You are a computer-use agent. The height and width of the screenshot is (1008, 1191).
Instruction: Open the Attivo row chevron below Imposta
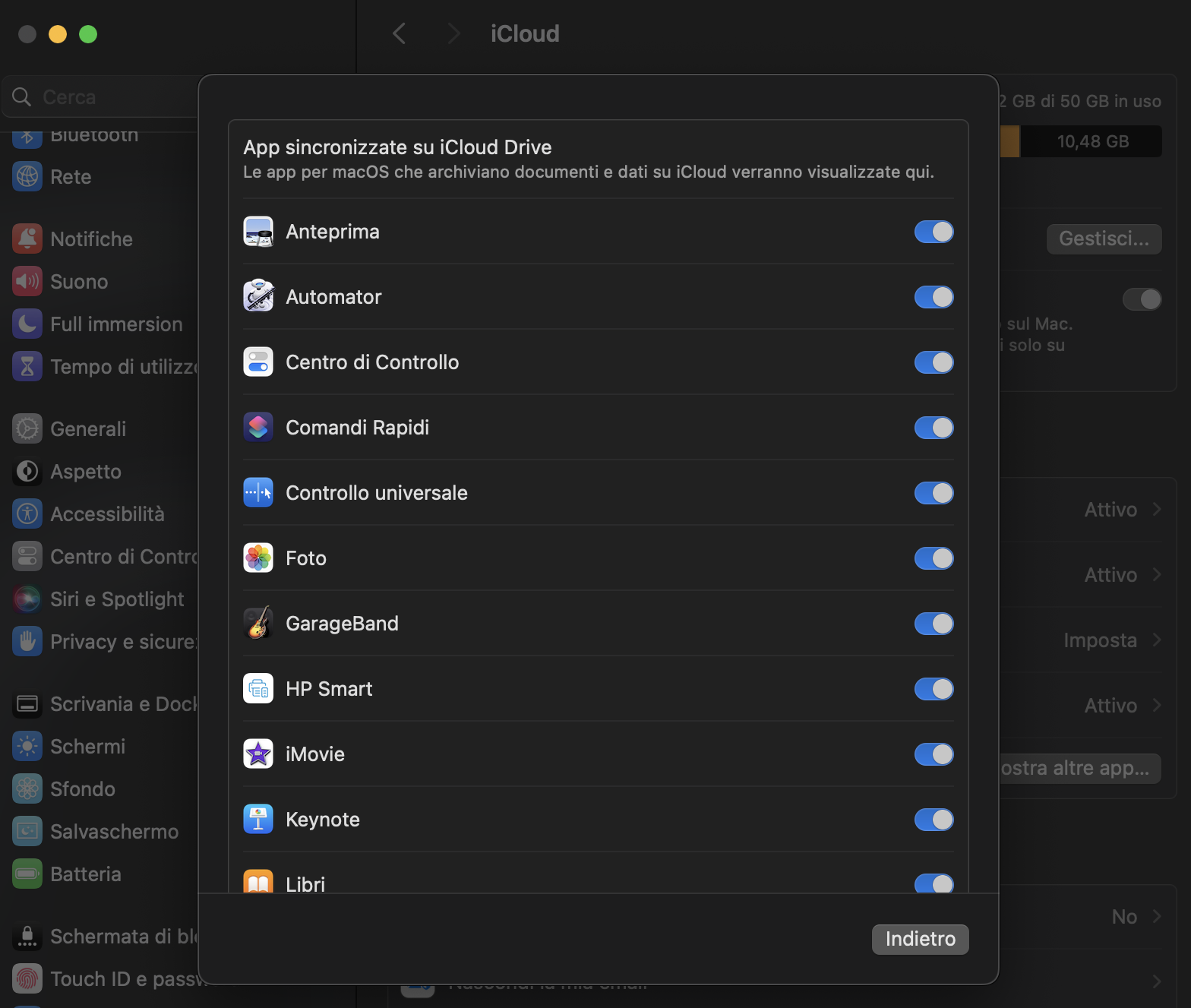[x=1157, y=705]
